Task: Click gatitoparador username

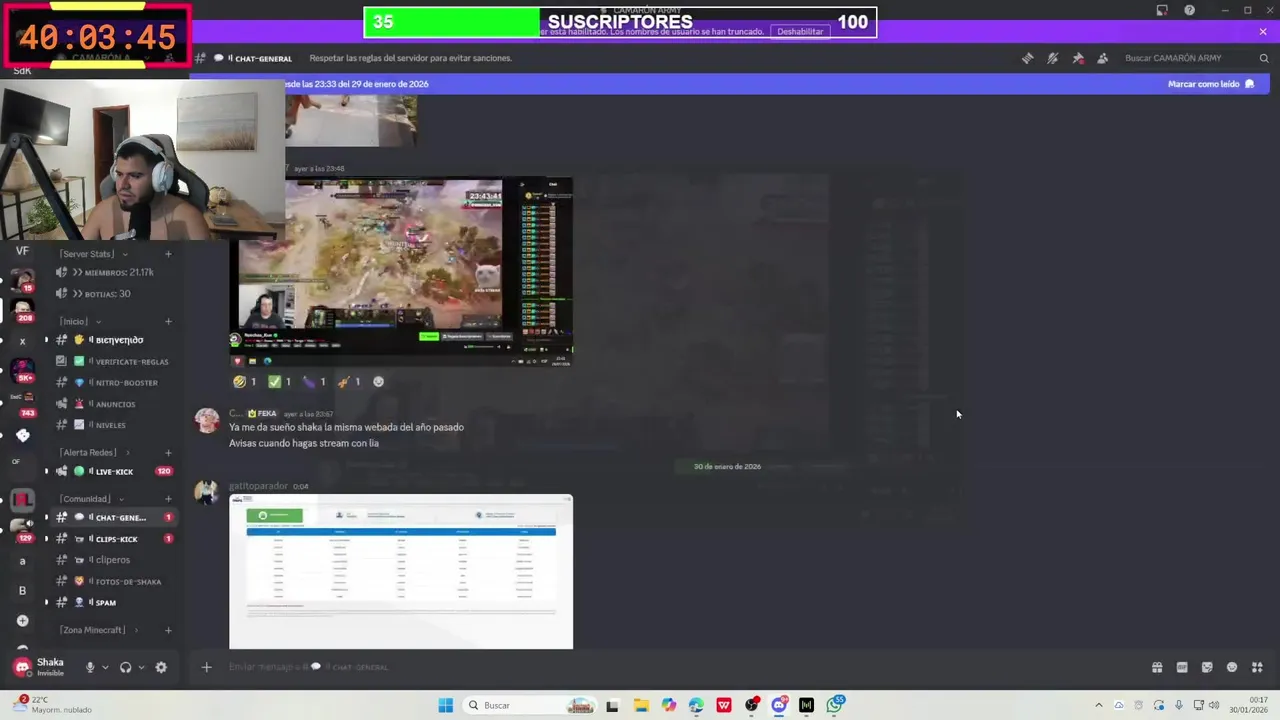Action: pyautogui.click(x=258, y=486)
